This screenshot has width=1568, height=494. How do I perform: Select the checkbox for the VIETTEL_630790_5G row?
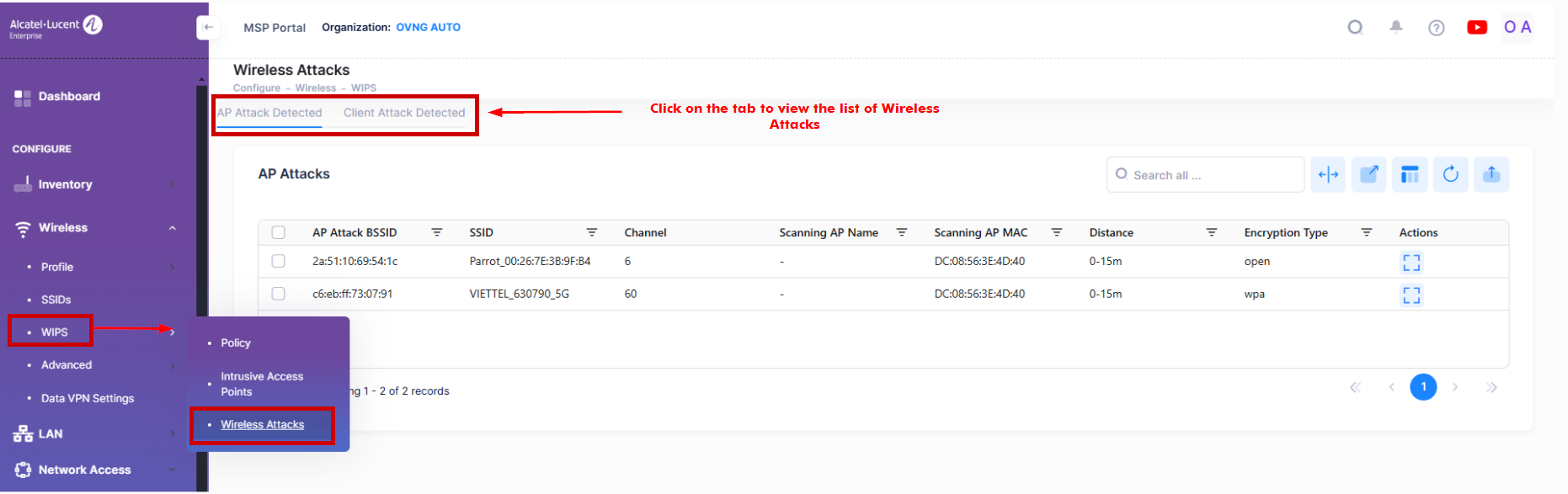[x=279, y=294]
